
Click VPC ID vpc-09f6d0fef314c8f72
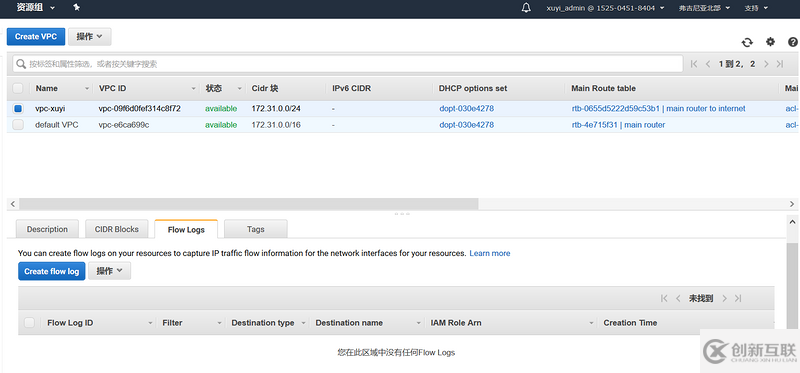pos(140,108)
